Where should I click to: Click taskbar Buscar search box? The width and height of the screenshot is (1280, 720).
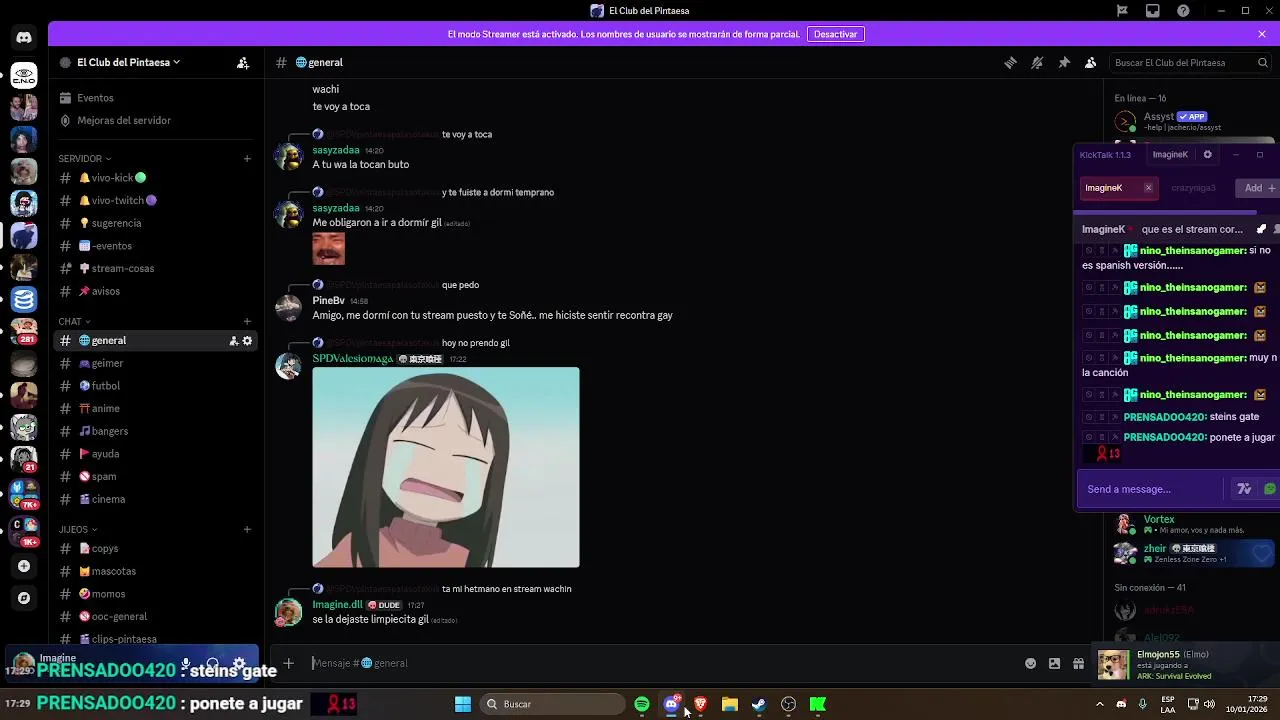click(552, 704)
